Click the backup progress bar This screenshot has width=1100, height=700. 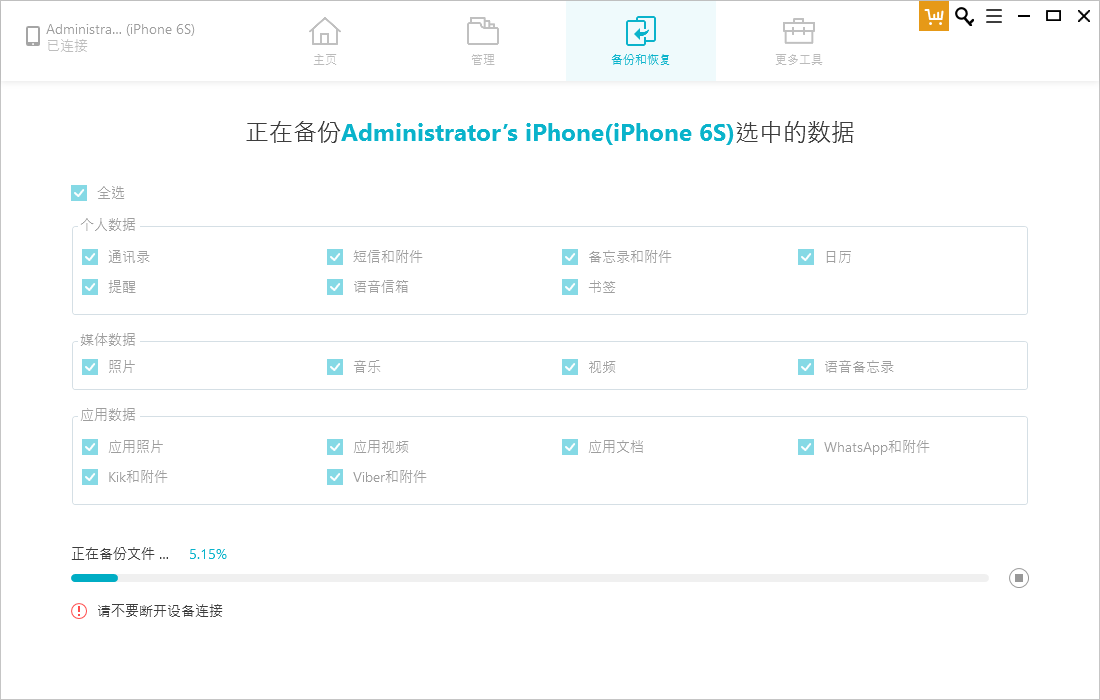pos(529,578)
